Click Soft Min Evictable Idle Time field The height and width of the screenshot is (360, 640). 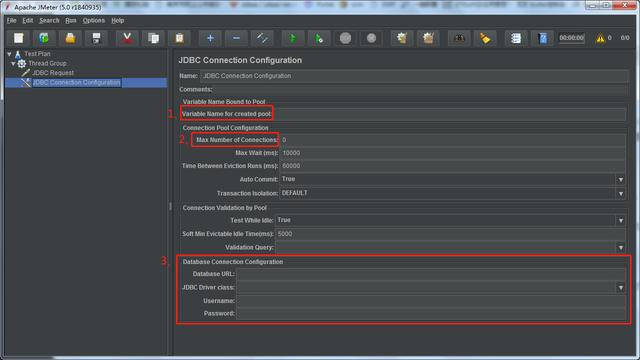450,234
